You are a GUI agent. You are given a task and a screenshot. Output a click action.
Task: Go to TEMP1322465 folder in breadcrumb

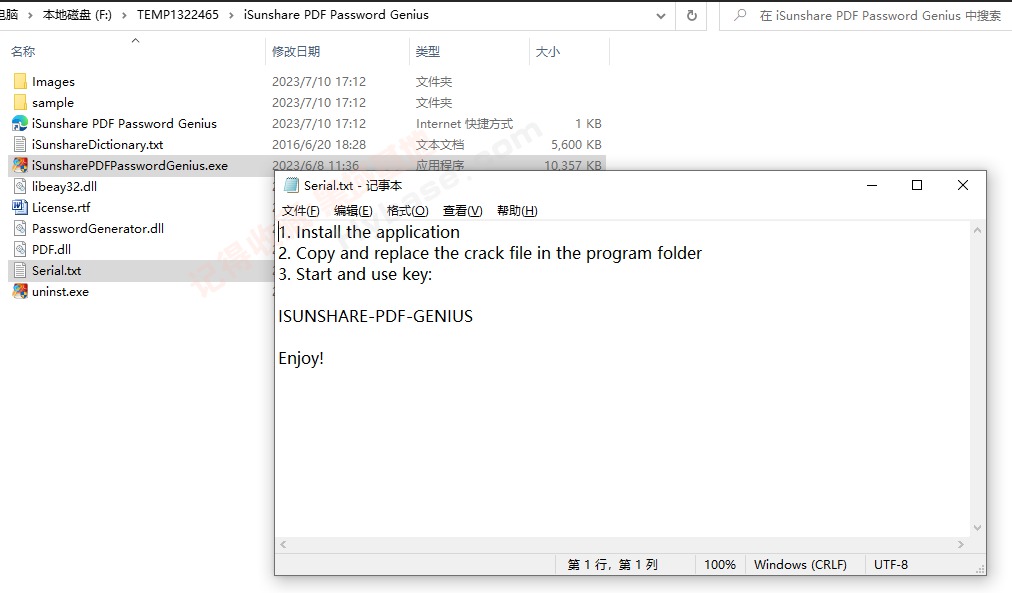click(177, 15)
